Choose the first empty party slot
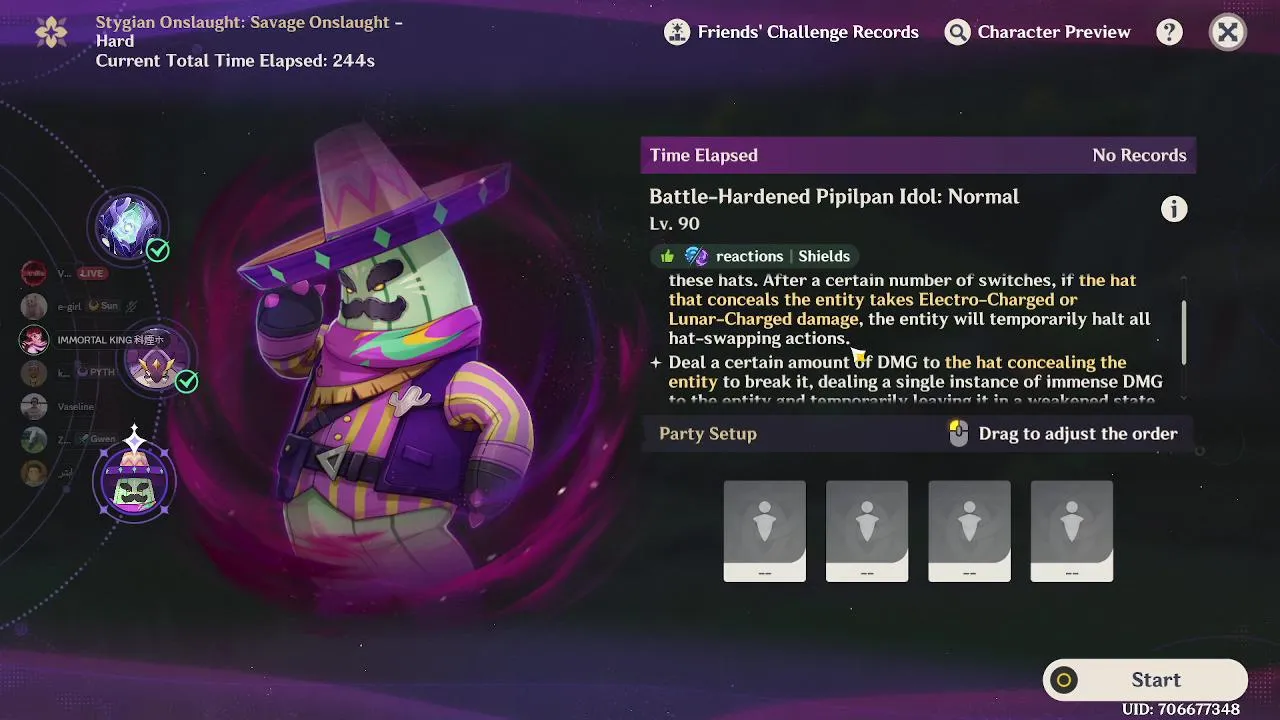Screen dimensions: 1280x720 point(764,531)
